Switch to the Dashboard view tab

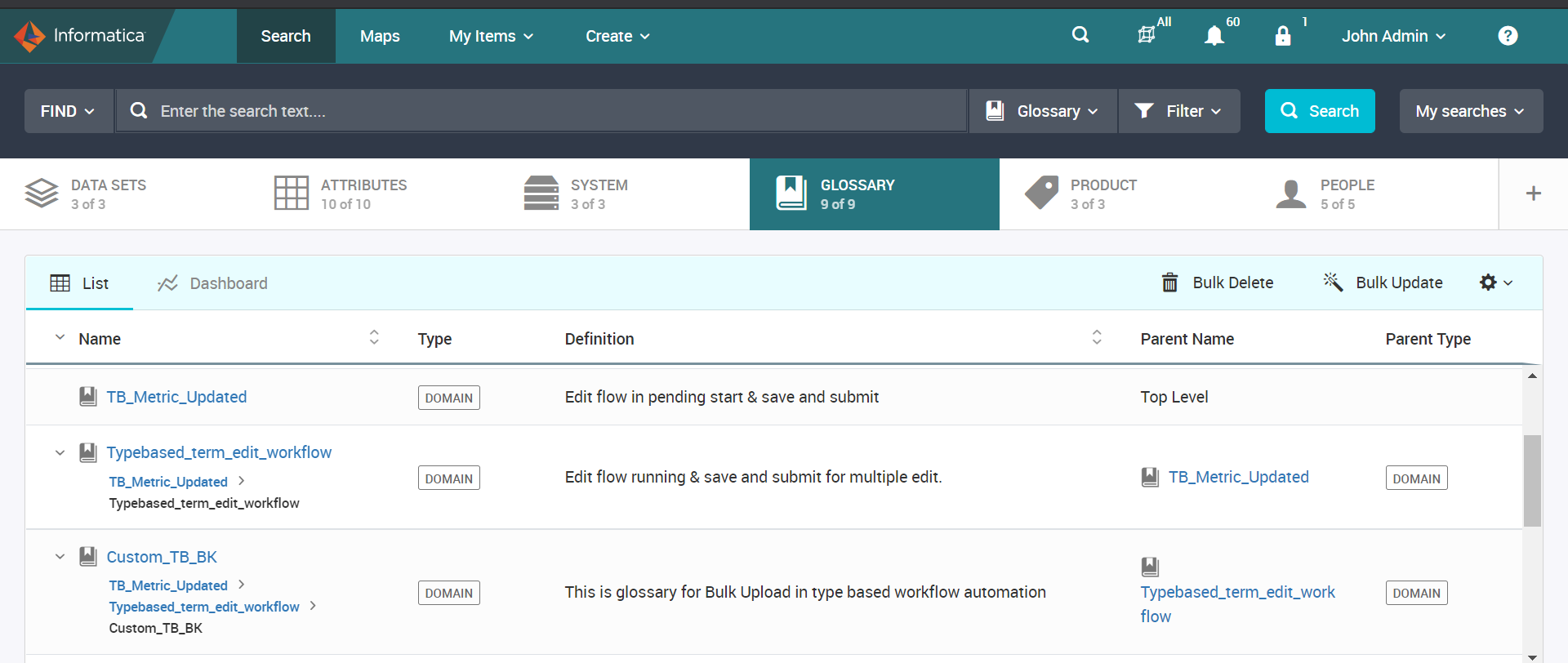click(212, 283)
